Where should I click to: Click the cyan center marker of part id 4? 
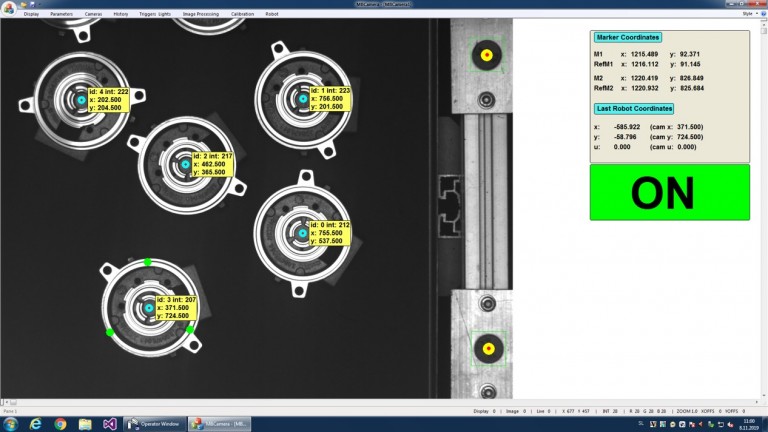point(81,100)
